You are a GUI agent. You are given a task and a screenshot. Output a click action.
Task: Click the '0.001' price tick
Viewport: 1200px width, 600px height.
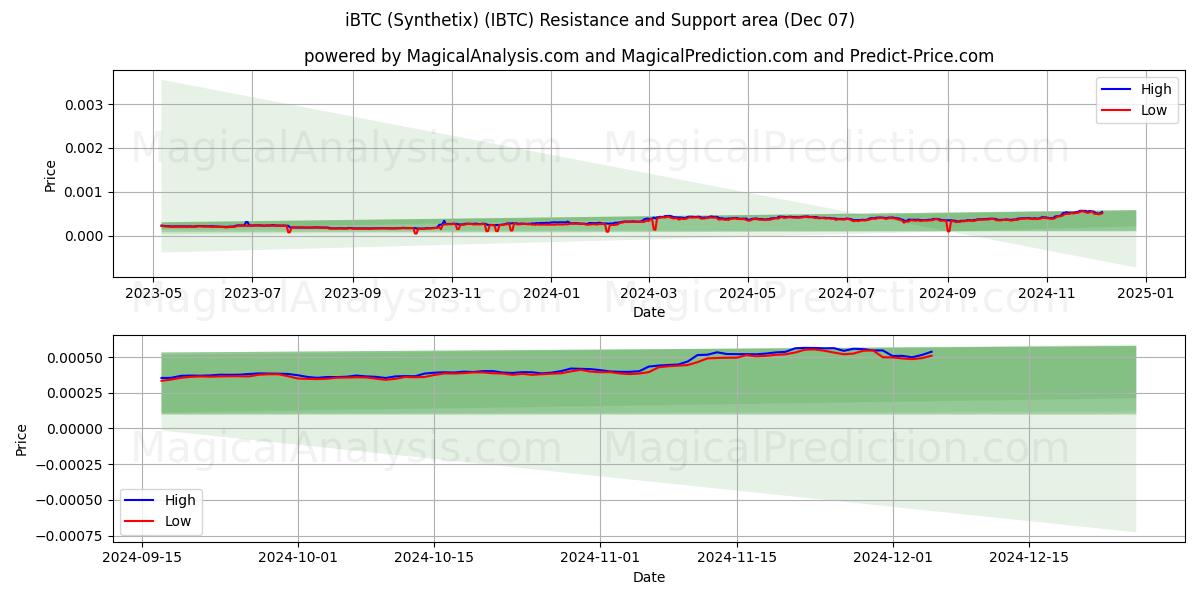click(x=85, y=192)
